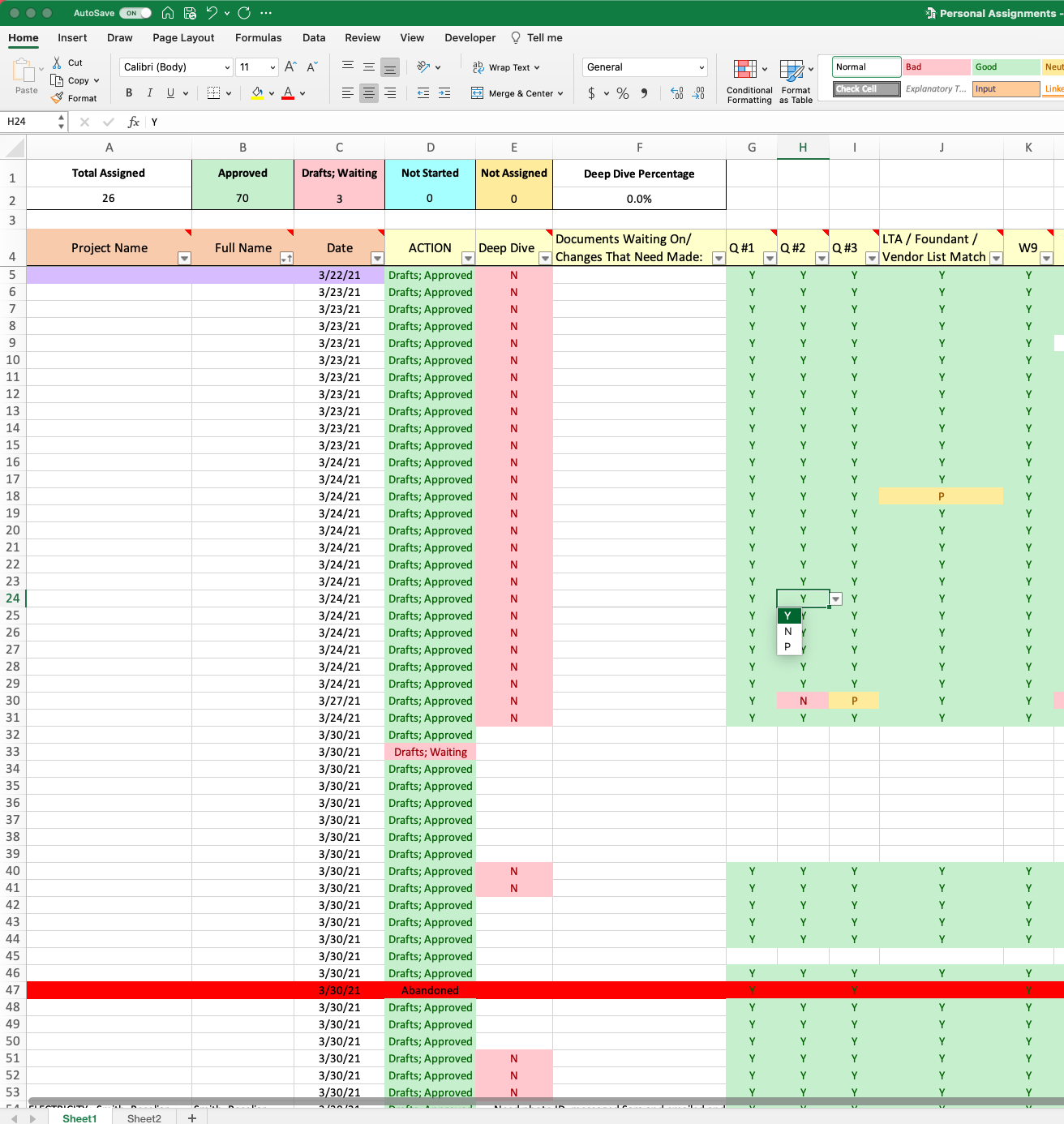
Task: Open Conditional Formatting menu
Action: point(749,82)
